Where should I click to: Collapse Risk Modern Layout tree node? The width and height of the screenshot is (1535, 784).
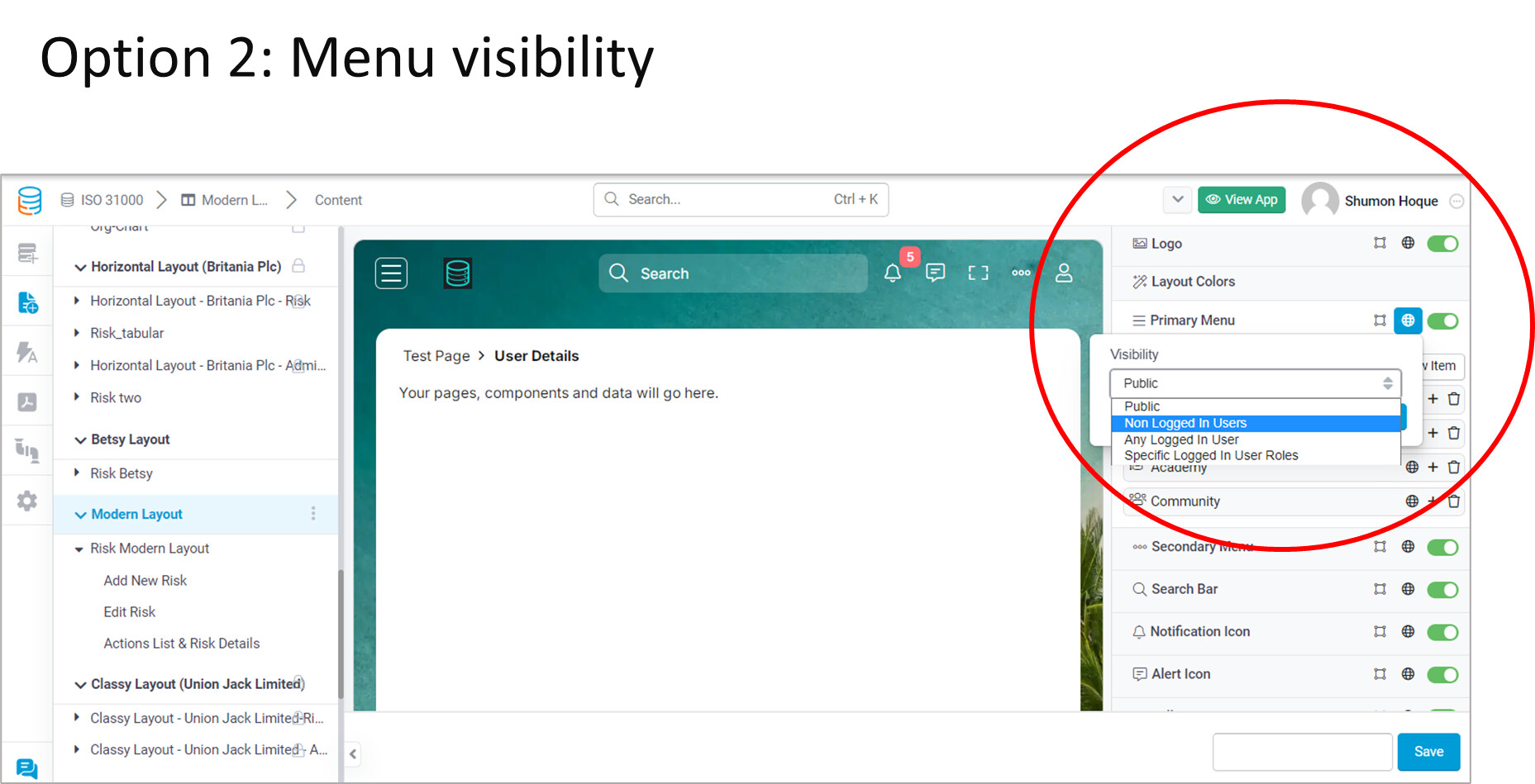tap(79, 549)
